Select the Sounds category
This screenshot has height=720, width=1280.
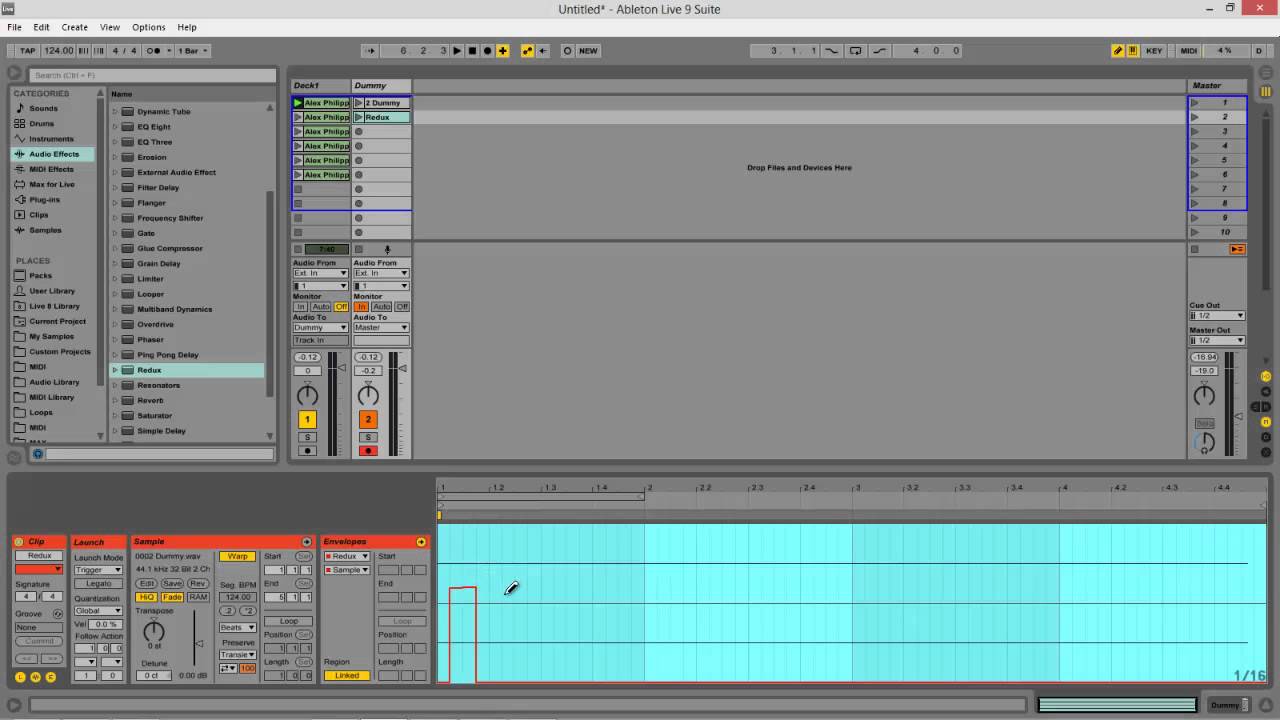point(43,108)
